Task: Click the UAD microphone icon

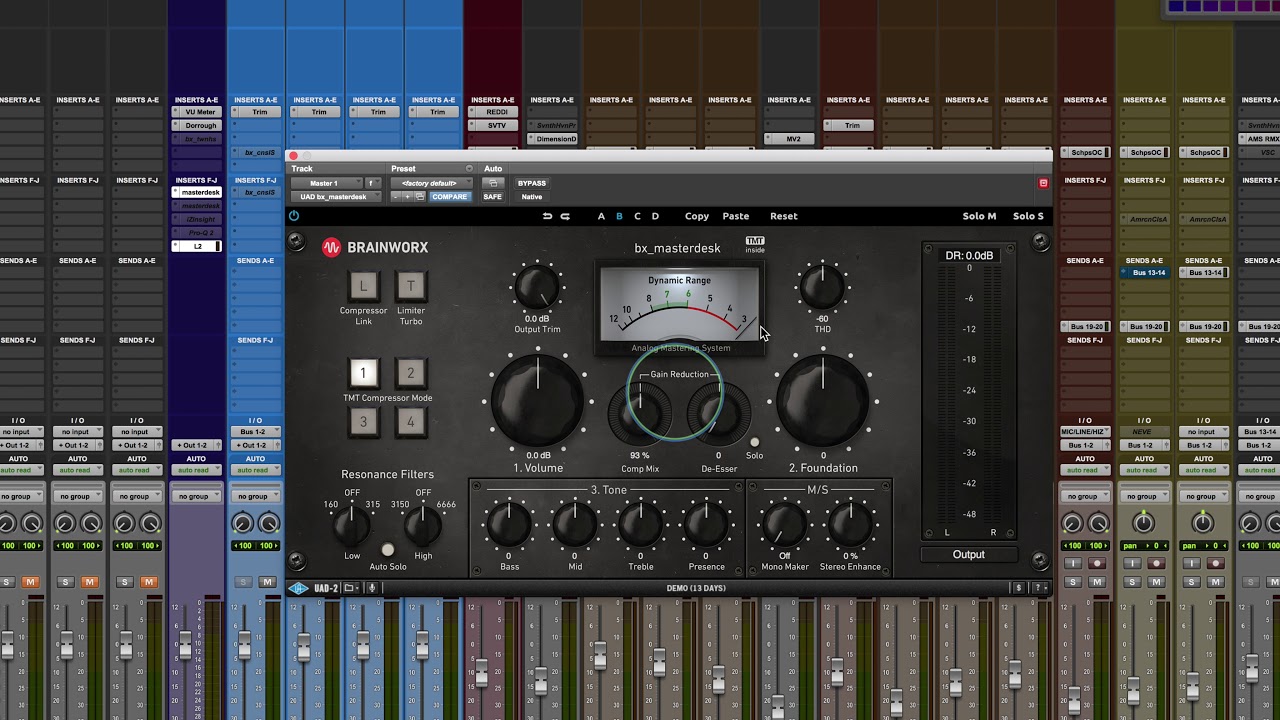Action: pos(372,588)
